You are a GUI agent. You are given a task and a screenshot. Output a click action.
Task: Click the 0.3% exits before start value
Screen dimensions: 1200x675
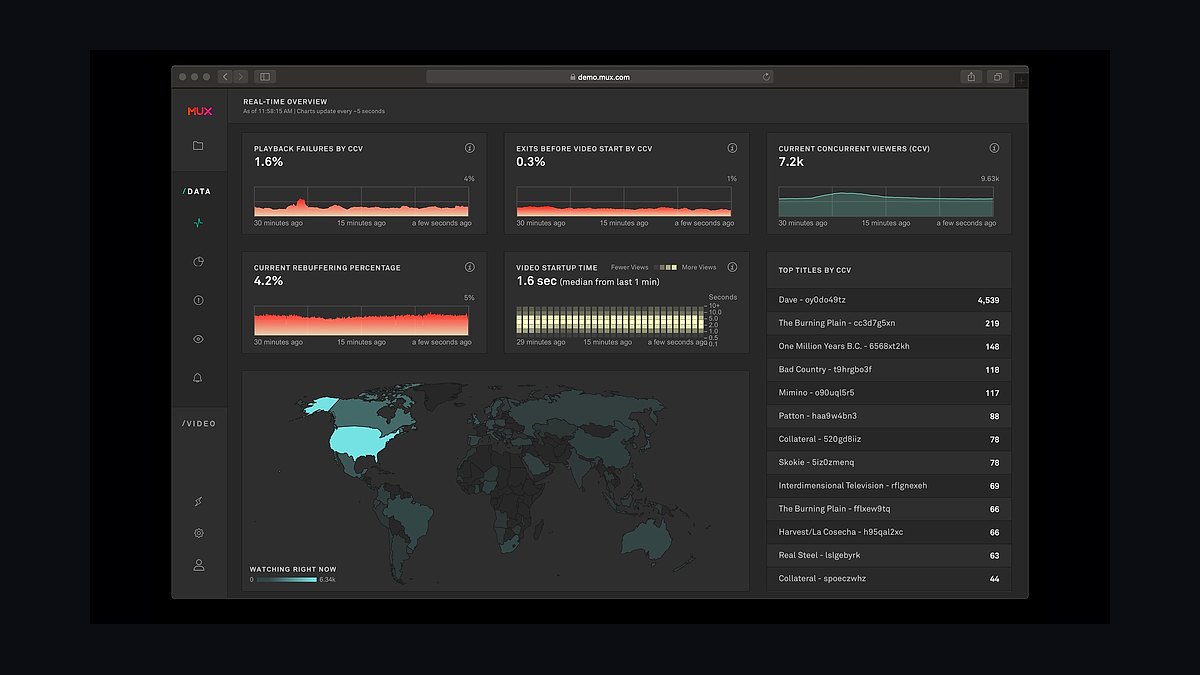point(531,161)
